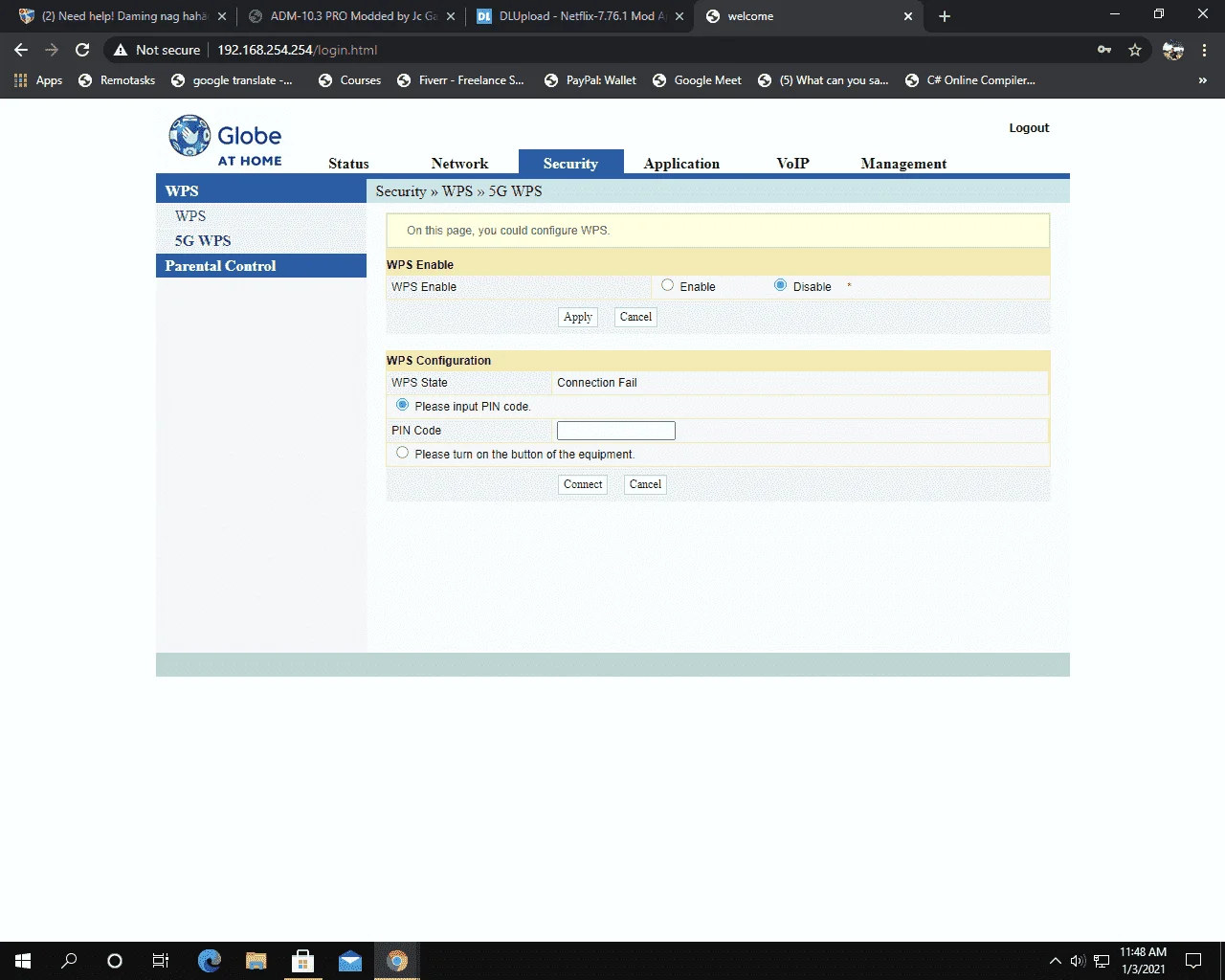Viewport: 1225px width, 980px height.
Task: Close the DLUpload Netflix tab
Action: [679, 16]
